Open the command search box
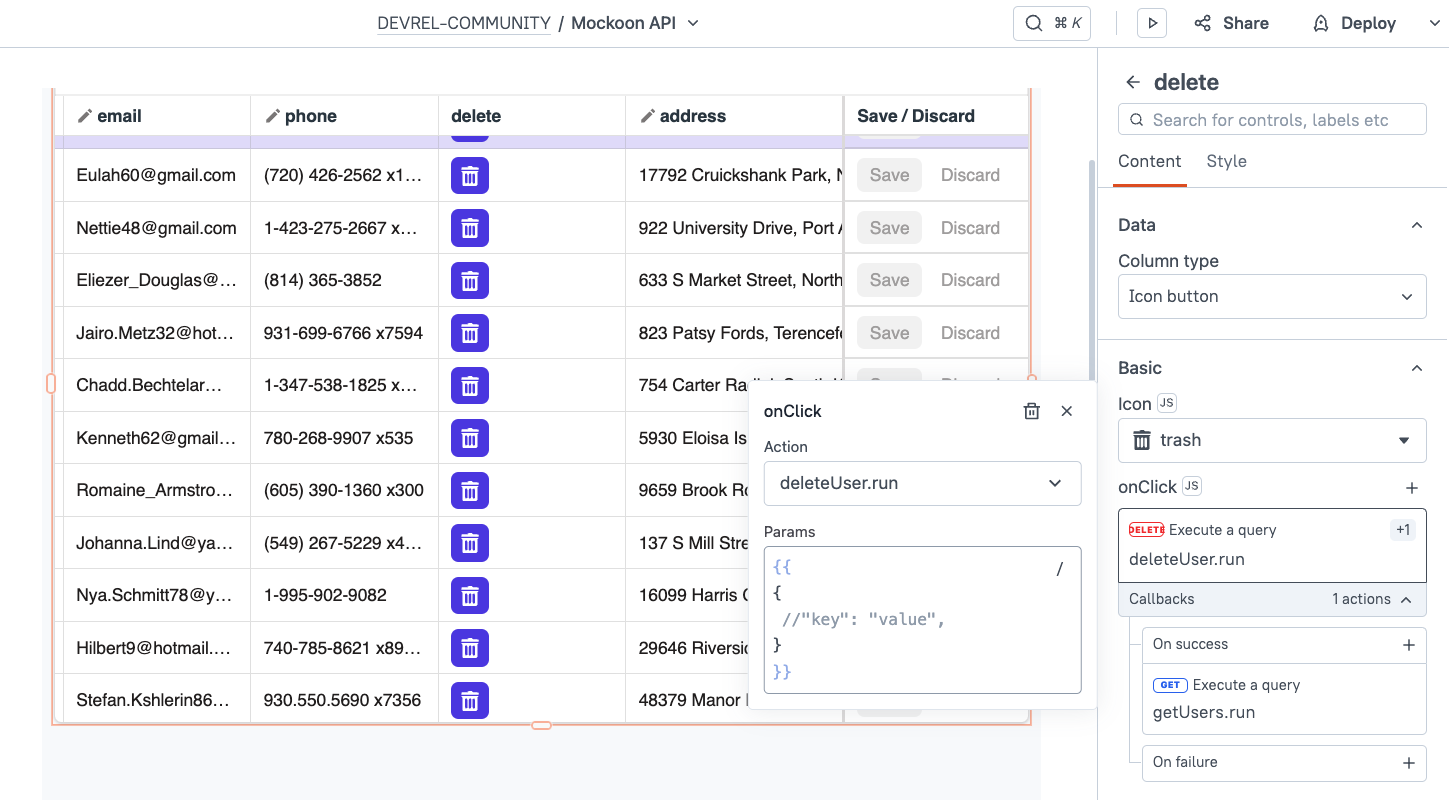The image size is (1449, 800). (x=1051, y=23)
